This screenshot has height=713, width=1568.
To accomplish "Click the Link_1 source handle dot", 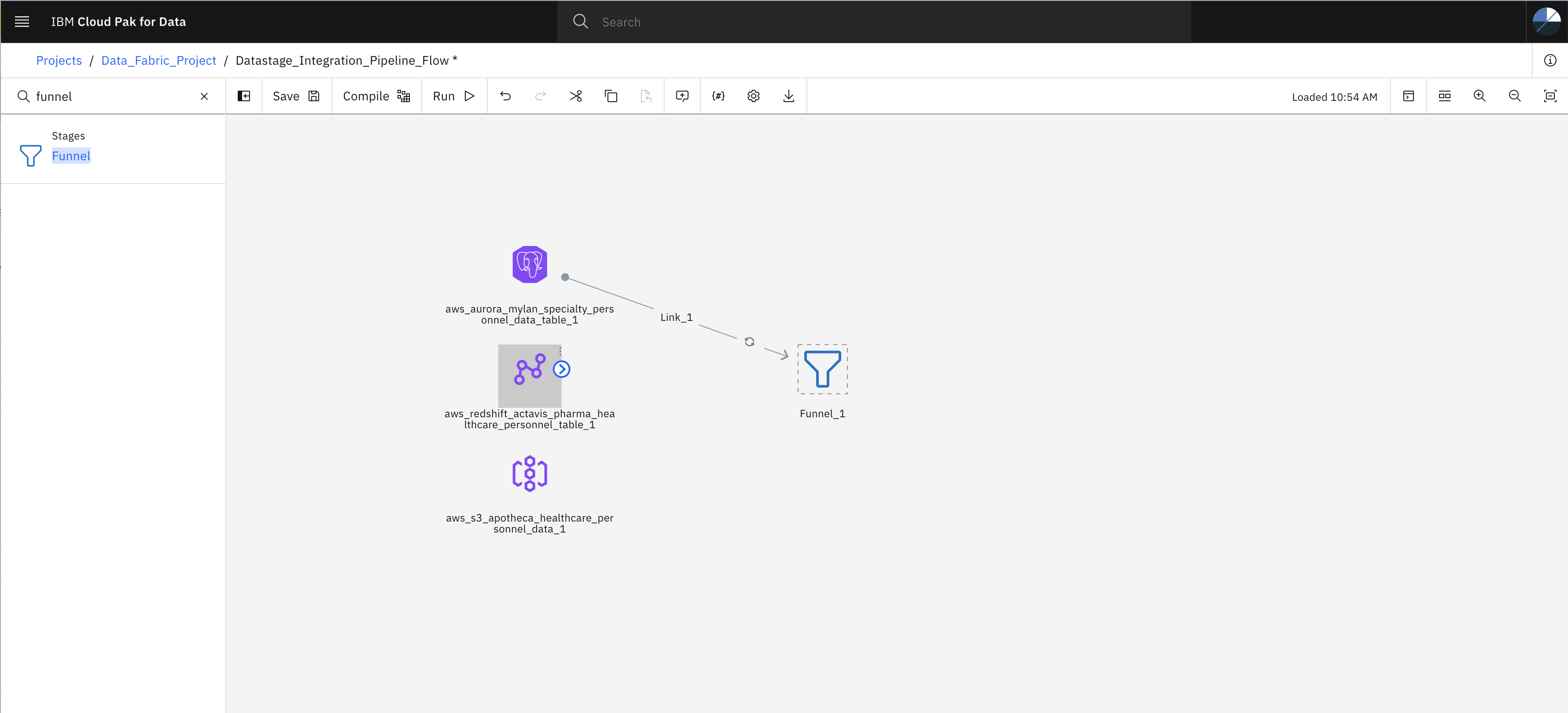I will [565, 277].
